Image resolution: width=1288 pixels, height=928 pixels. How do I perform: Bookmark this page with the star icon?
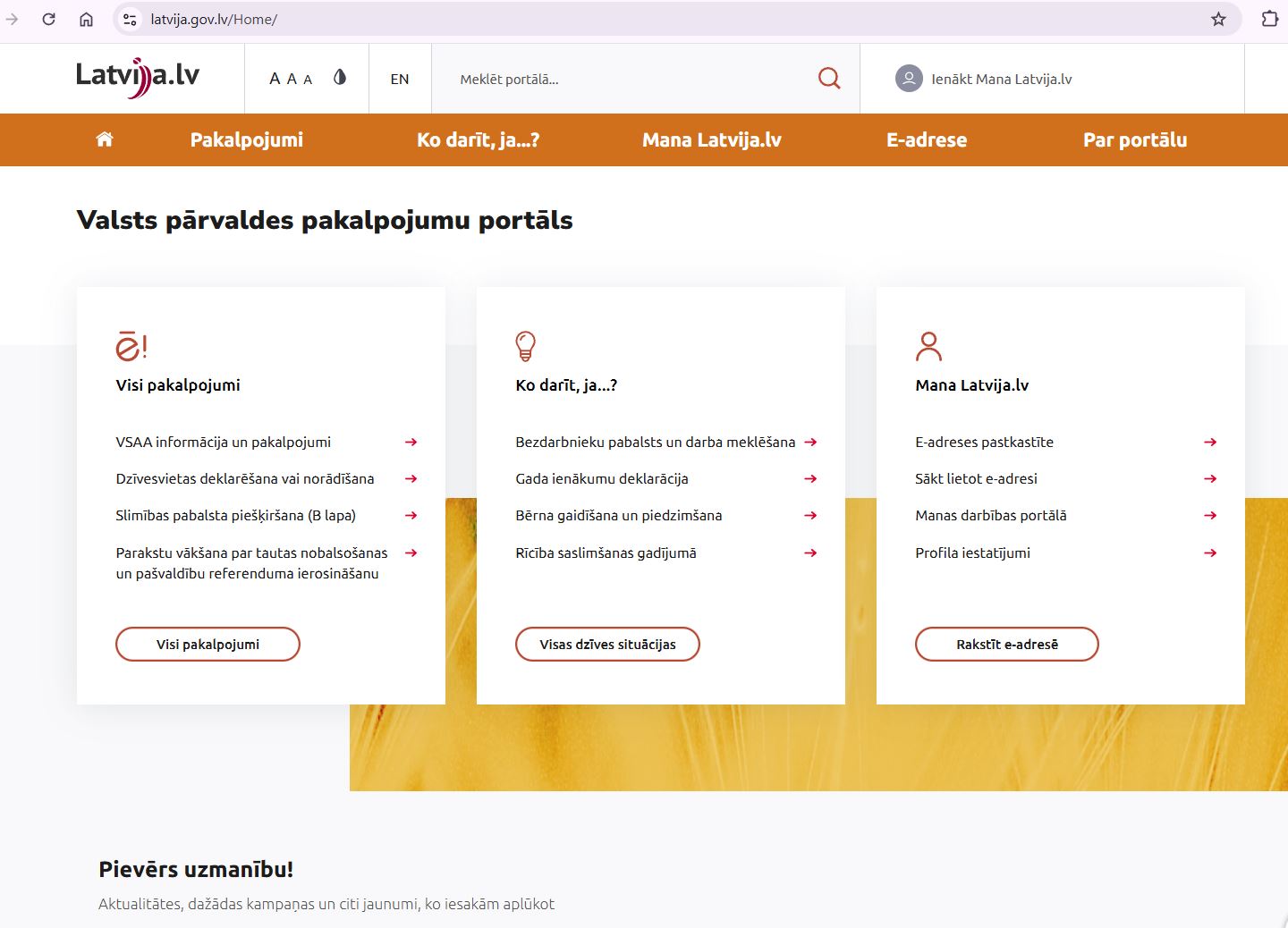(x=1218, y=19)
